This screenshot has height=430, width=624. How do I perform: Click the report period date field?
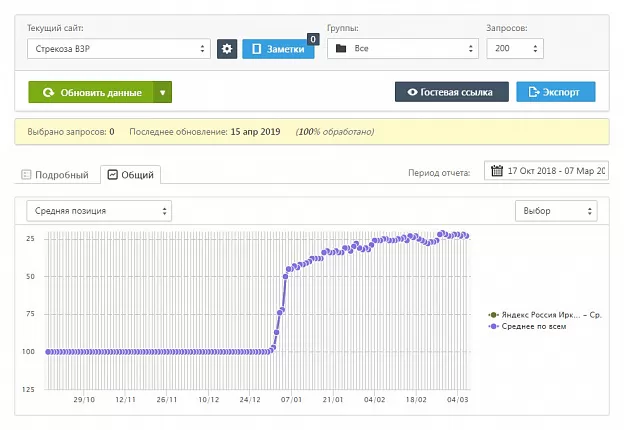tap(546, 171)
